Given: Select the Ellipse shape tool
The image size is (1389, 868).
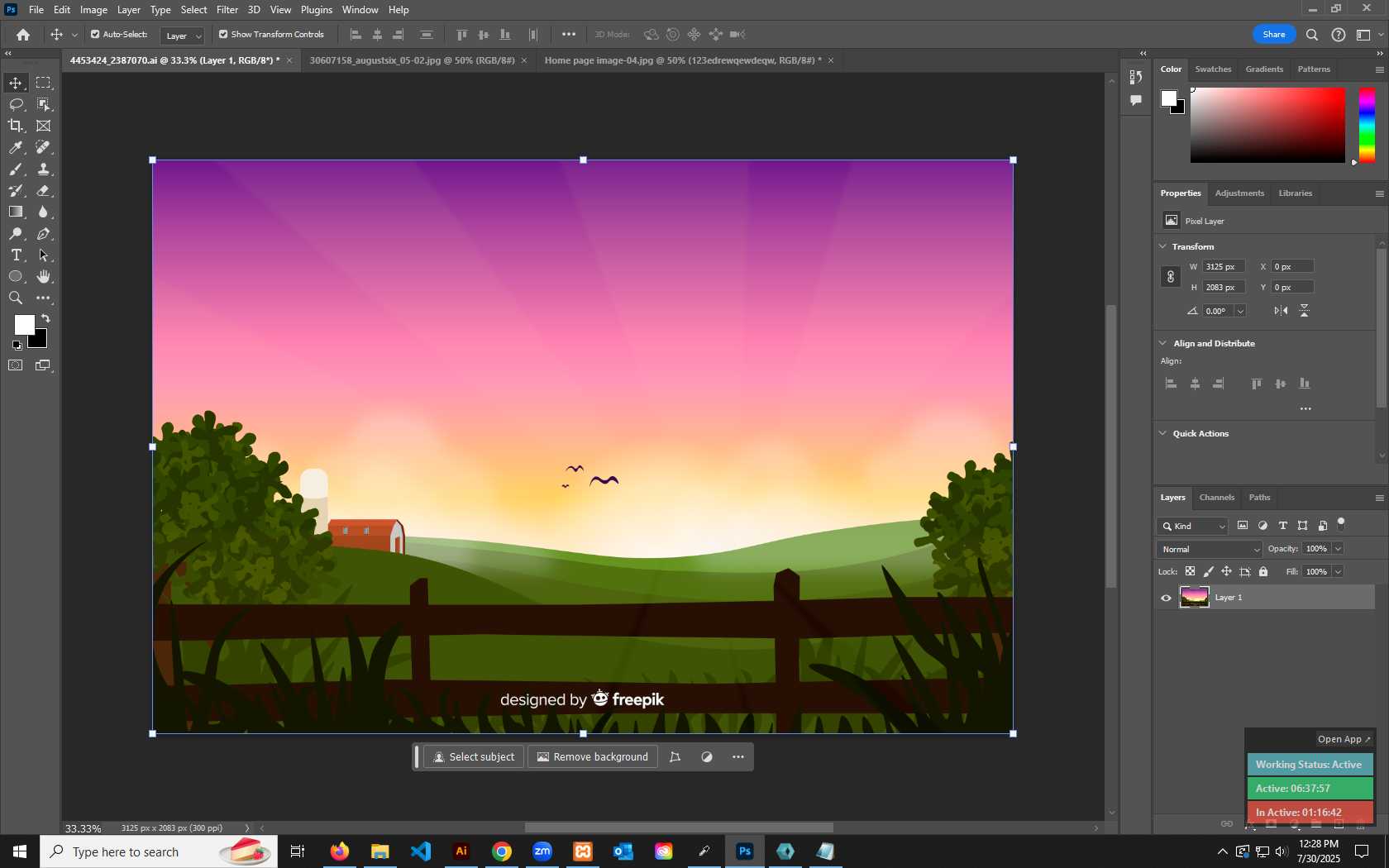Looking at the screenshot, I should [x=16, y=277].
